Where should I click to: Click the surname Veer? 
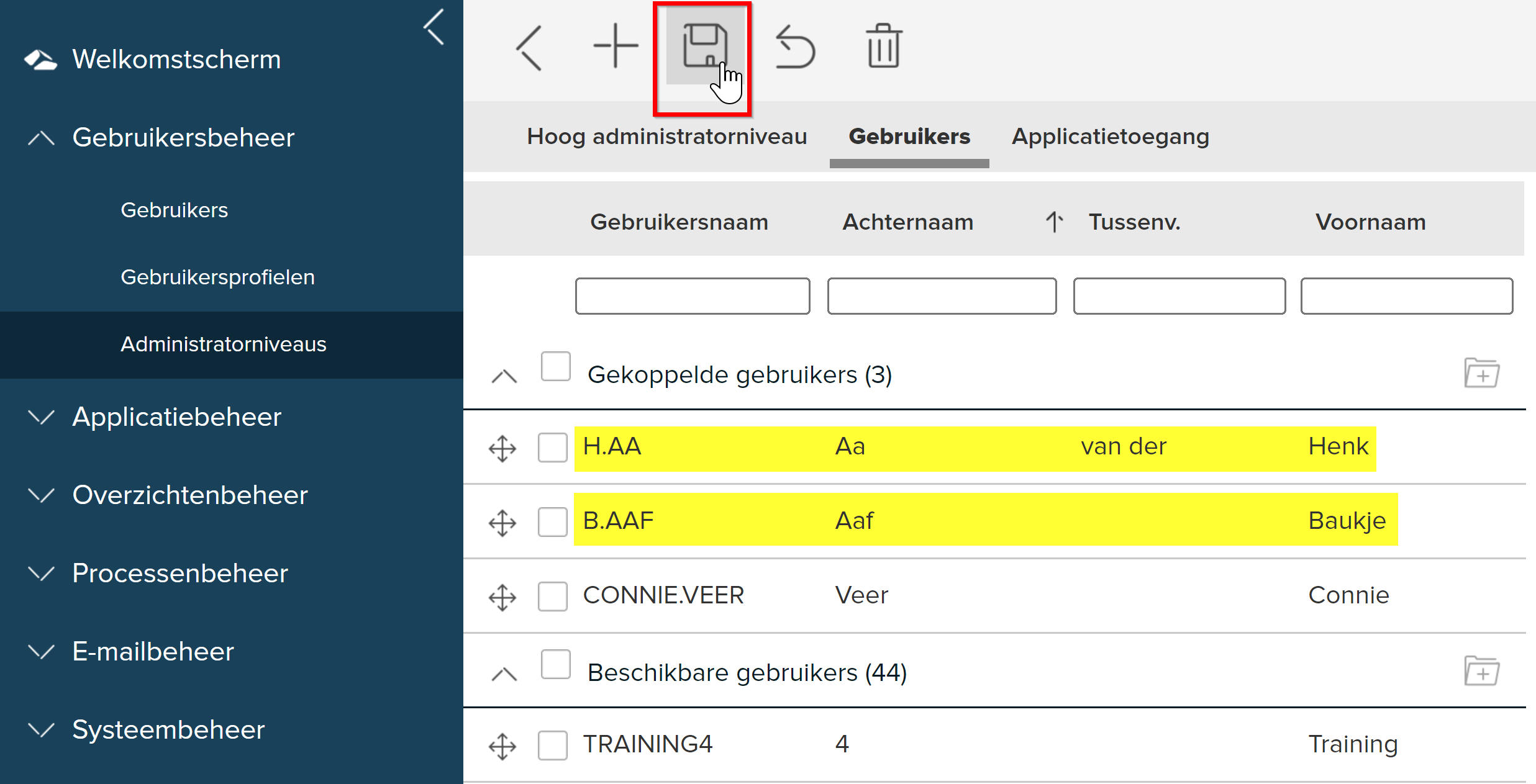861,595
